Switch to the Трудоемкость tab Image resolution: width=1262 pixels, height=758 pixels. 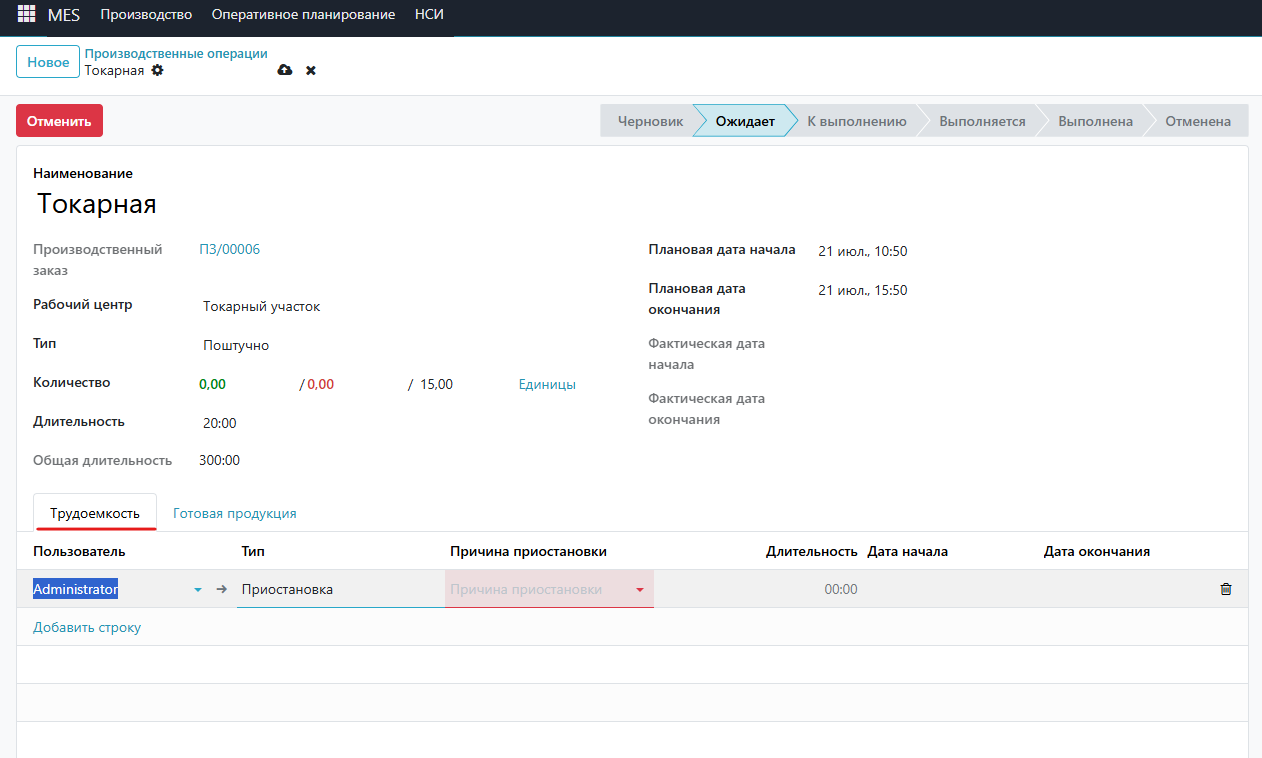pyautogui.click(x=95, y=513)
